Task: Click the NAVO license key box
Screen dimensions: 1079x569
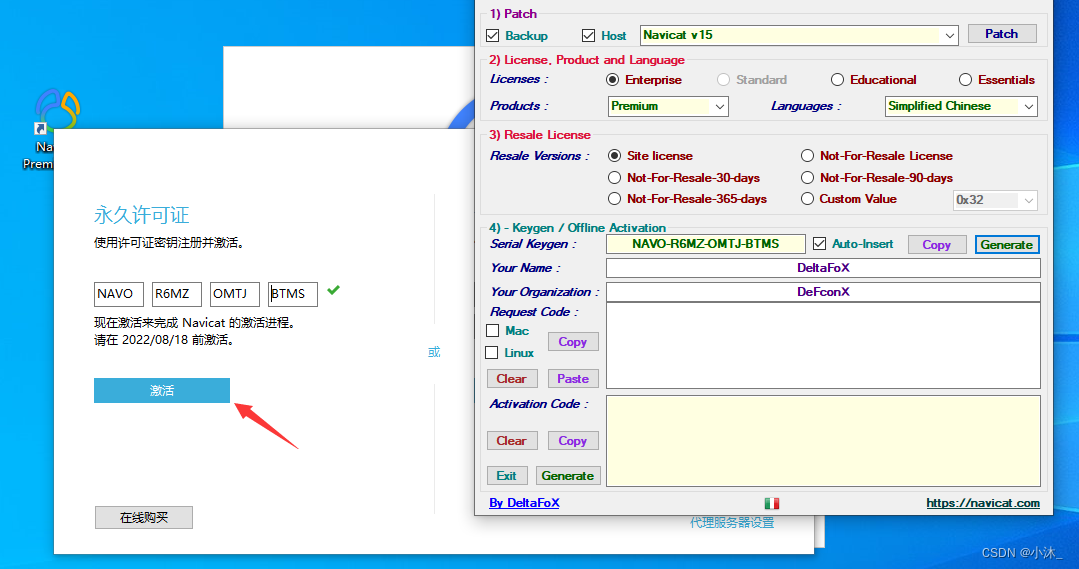Action: (x=119, y=294)
